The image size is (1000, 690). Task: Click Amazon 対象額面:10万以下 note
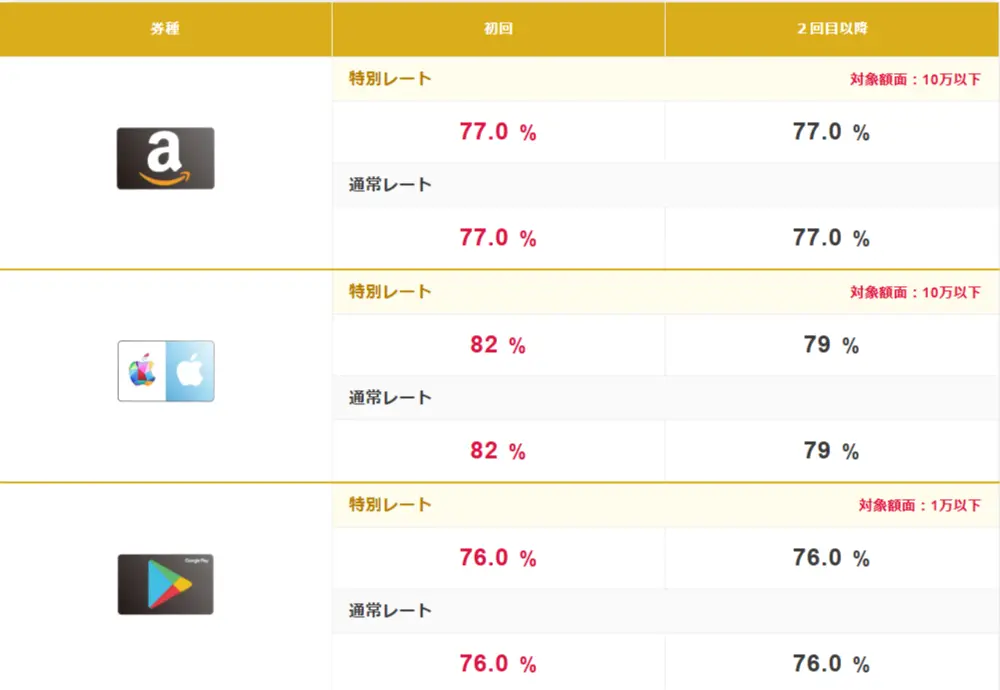click(x=915, y=79)
